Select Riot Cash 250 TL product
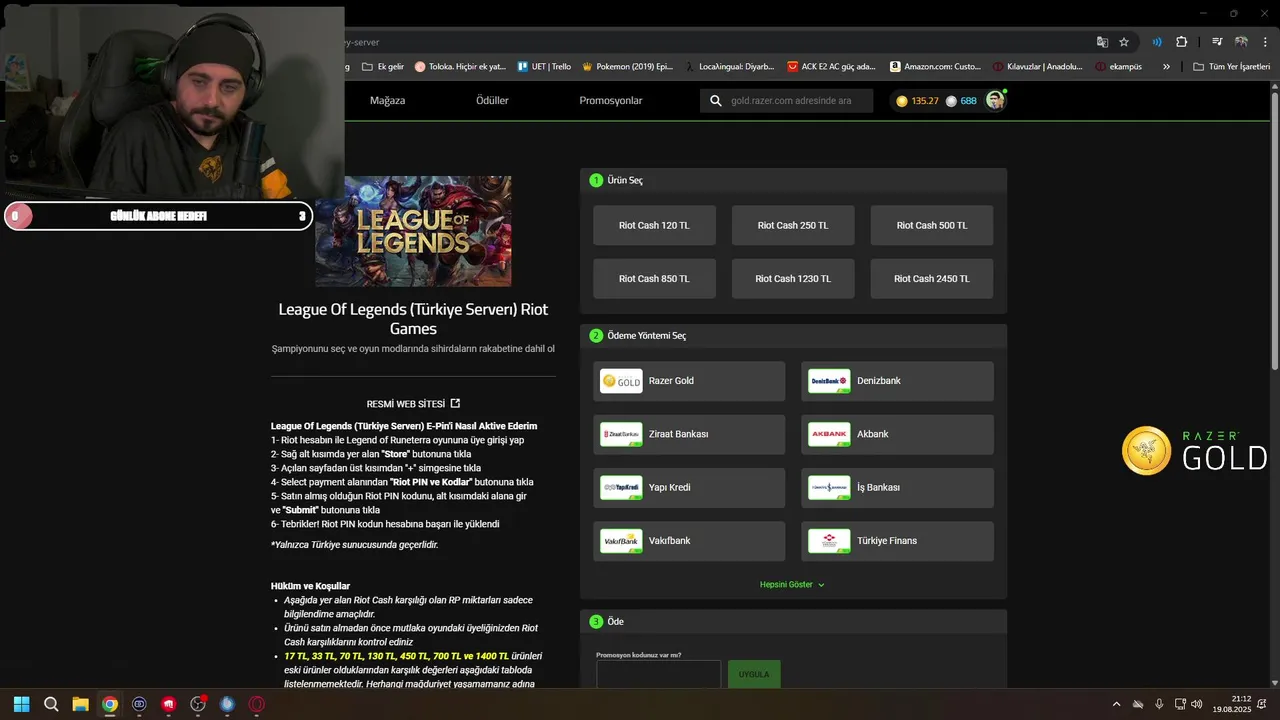Image resolution: width=1280 pixels, height=720 pixels. point(793,225)
